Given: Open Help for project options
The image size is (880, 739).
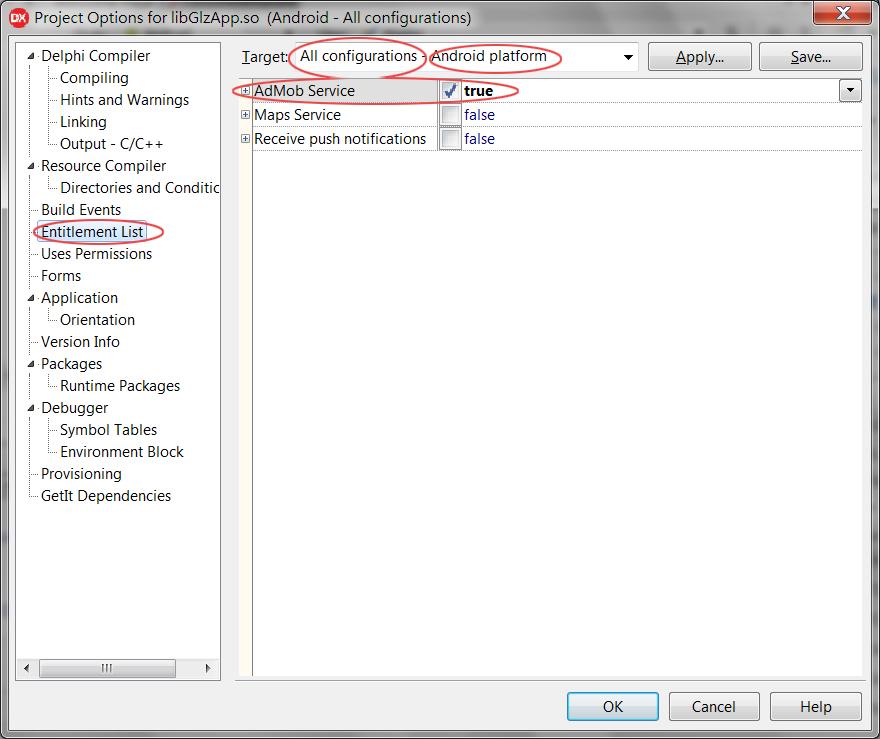Looking at the screenshot, I should tap(815, 706).
